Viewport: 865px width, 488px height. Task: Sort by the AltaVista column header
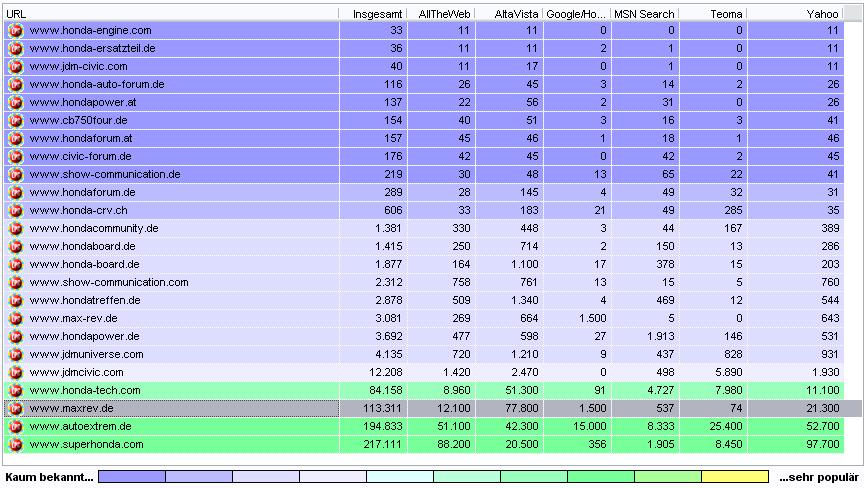[509, 14]
